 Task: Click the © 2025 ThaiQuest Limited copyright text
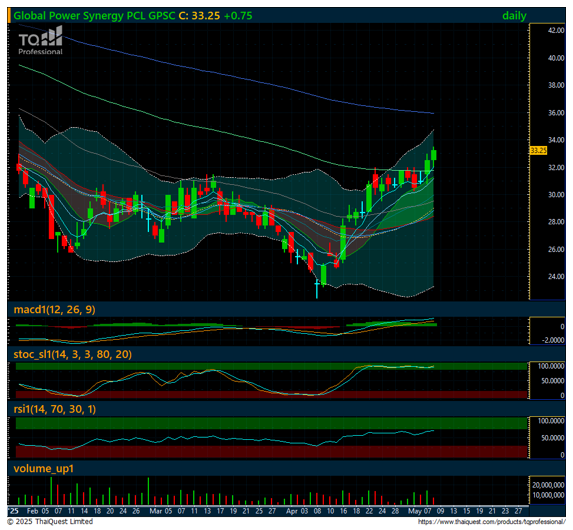[50, 522]
